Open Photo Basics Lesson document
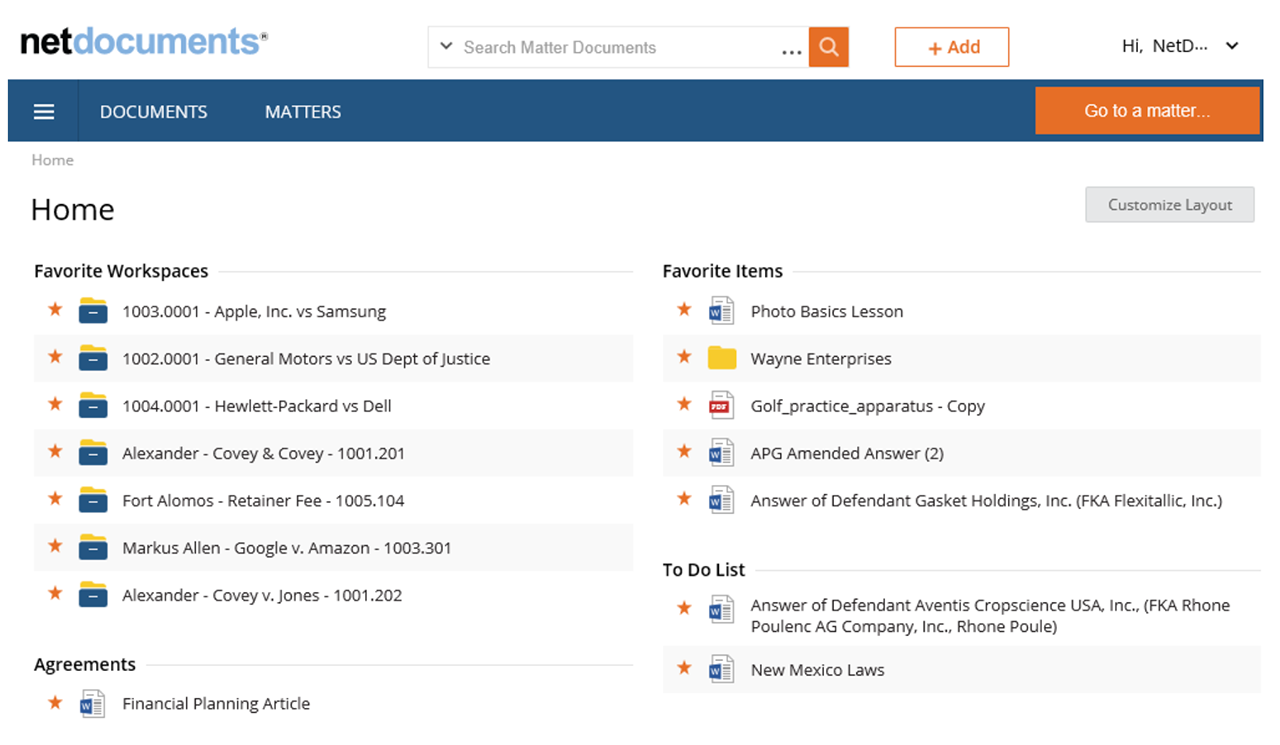 pos(827,311)
